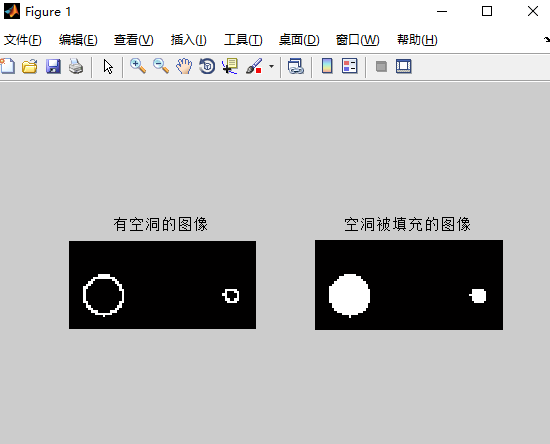Image resolution: width=550 pixels, height=444 pixels.
Task: Print the figure using printer icon
Action: [76, 66]
